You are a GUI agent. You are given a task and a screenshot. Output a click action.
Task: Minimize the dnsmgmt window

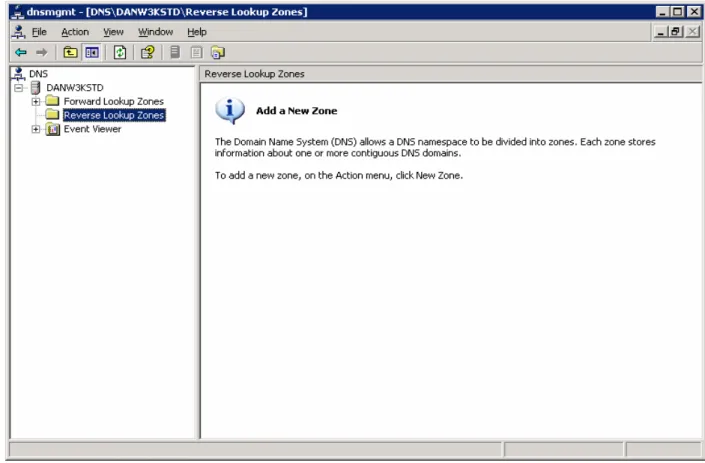(x=661, y=12)
